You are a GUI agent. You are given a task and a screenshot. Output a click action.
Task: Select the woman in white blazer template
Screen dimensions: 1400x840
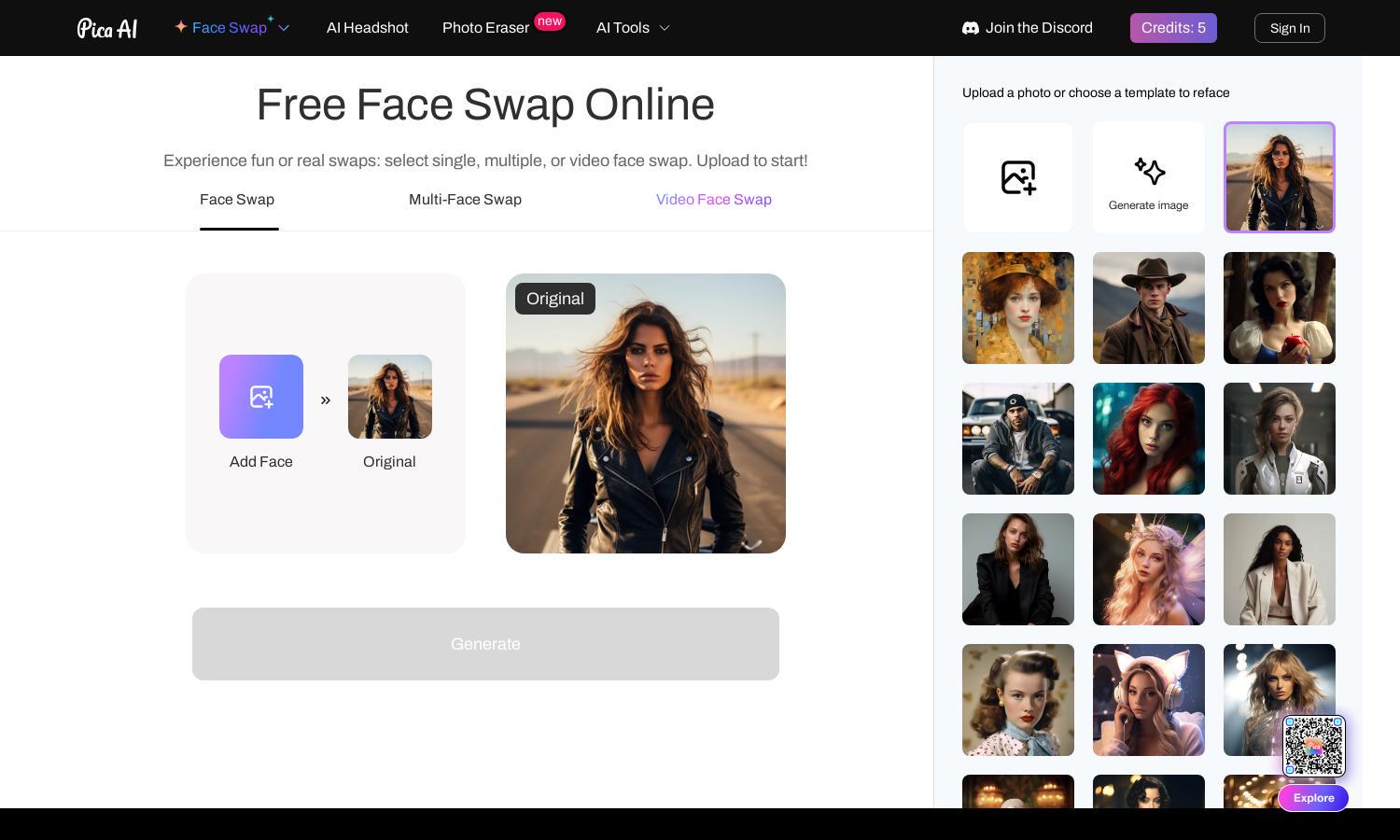[1280, 569]
